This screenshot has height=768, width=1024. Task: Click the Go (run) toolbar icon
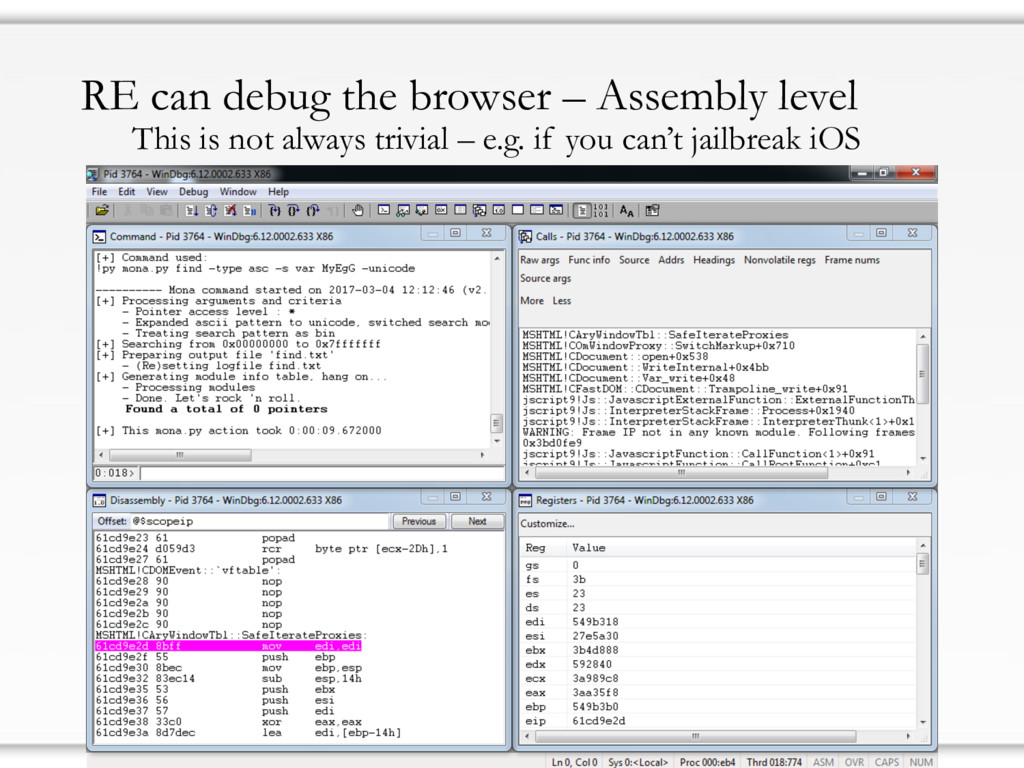point(191,210)
